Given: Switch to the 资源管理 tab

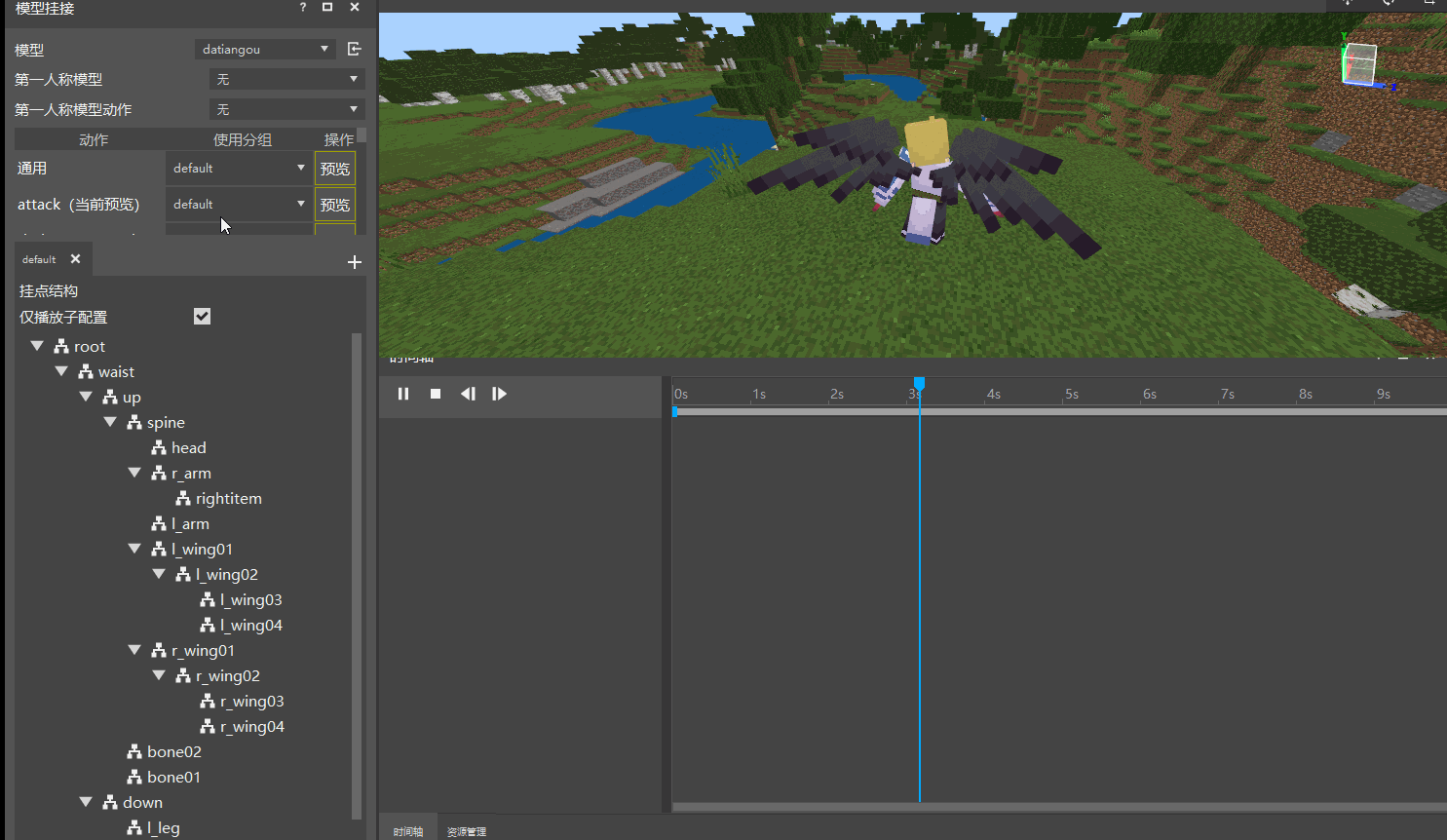Looking at the screenshot, I should [x=467, y=831].
